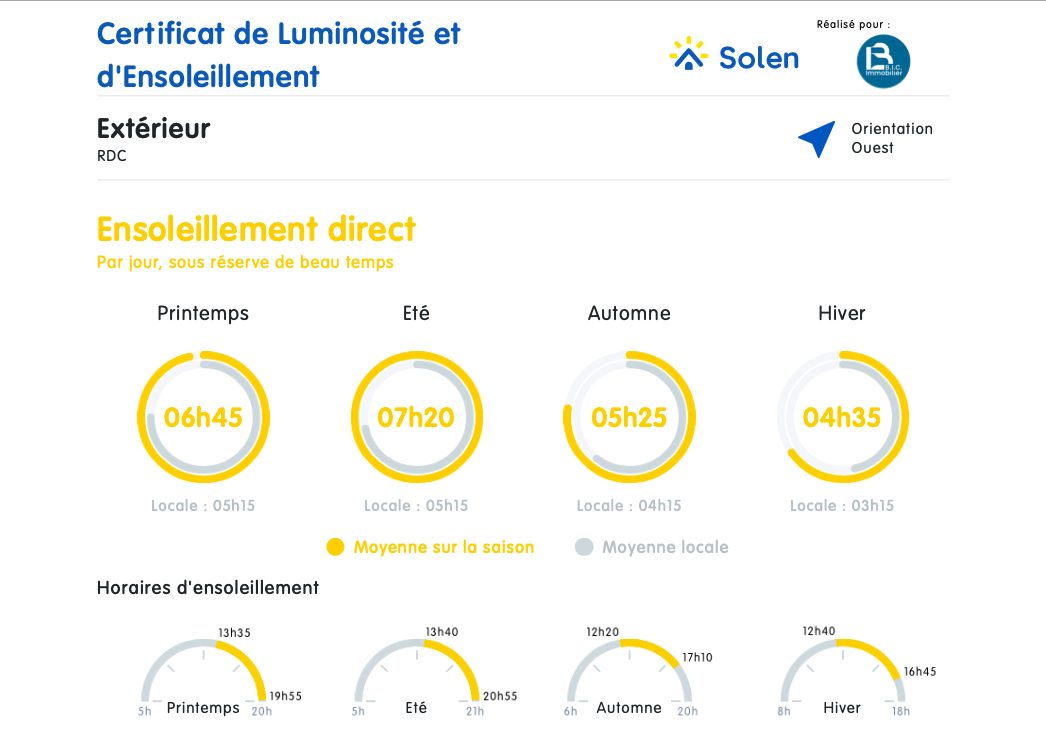Click the grey legend dot for local average
Image resolution: width=1046 pixels, height=749 pixels.
584,547
